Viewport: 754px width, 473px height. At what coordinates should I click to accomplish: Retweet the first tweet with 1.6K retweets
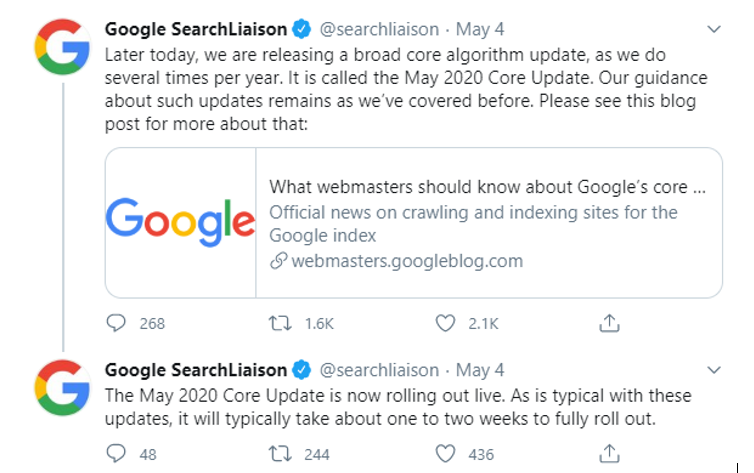(282, 323)
